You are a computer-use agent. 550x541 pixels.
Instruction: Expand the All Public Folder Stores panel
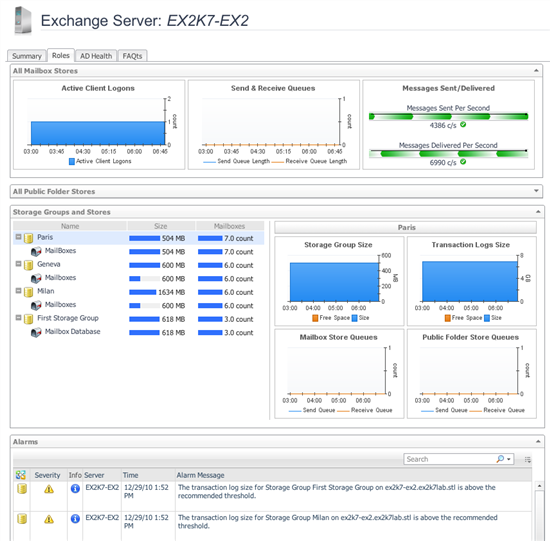(x=536, y=191)
